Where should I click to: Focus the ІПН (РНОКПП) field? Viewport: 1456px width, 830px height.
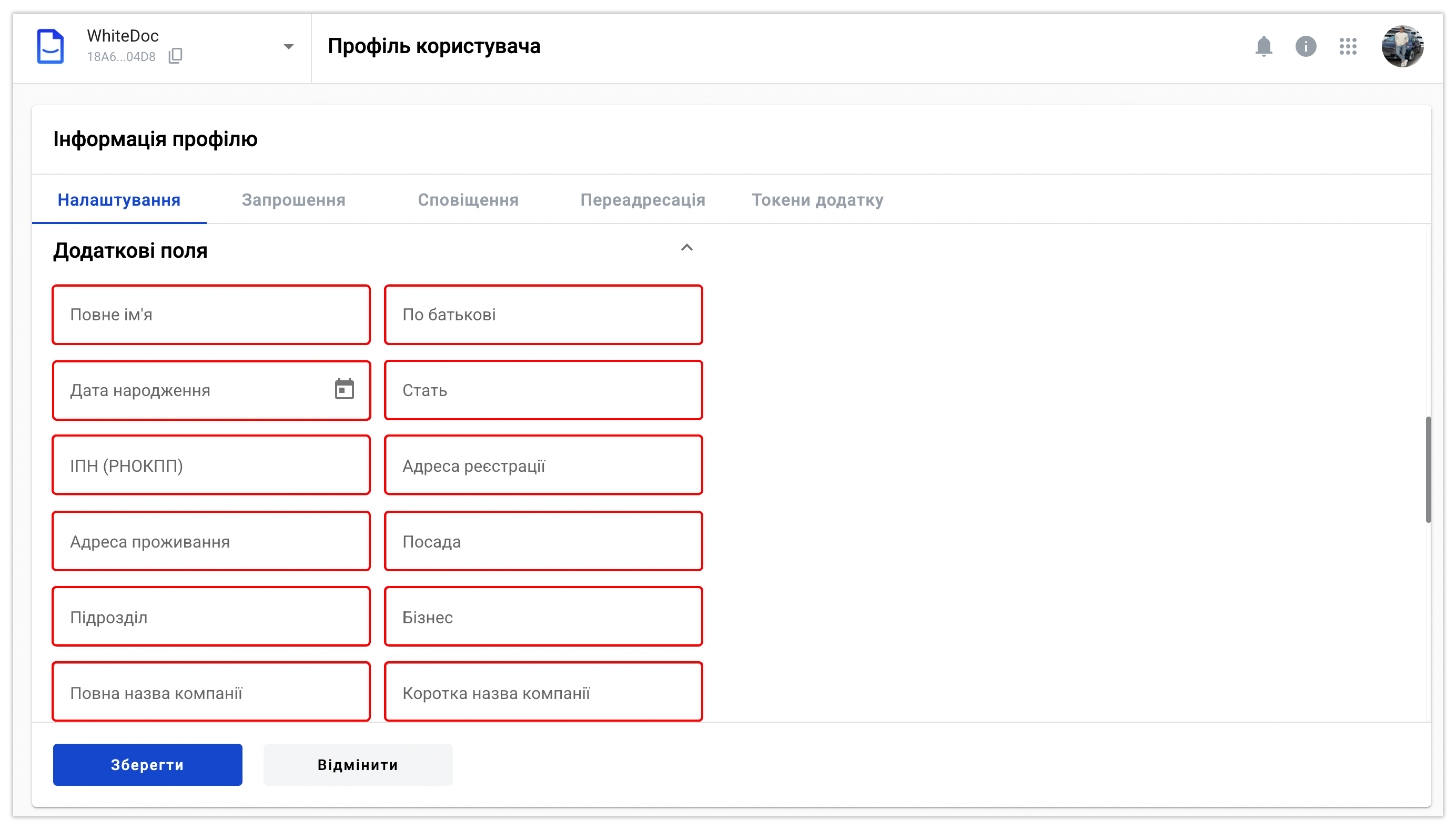point(211,465)
